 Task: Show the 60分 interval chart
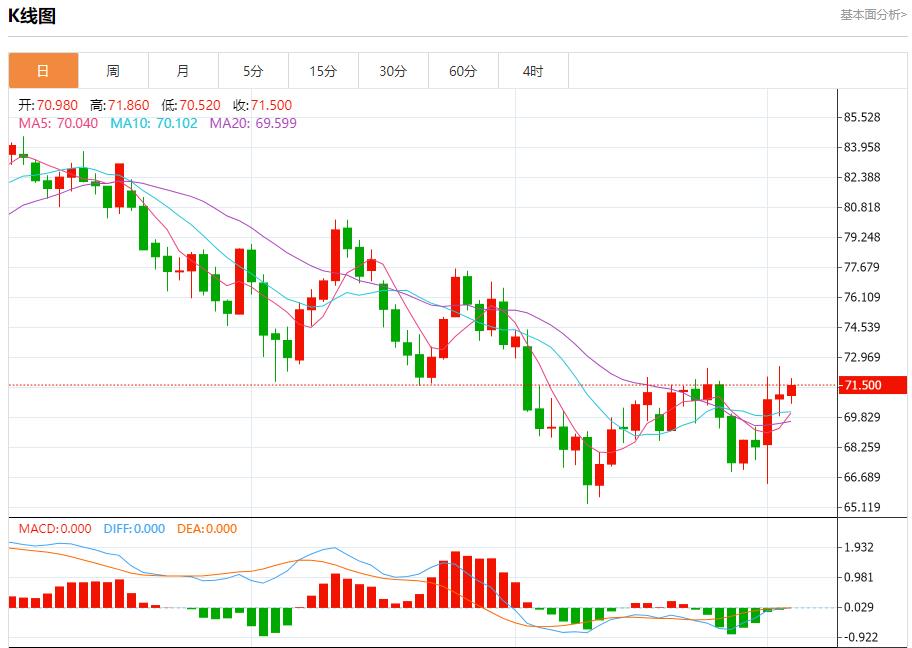pyautogui.click(x=463, y=71)
